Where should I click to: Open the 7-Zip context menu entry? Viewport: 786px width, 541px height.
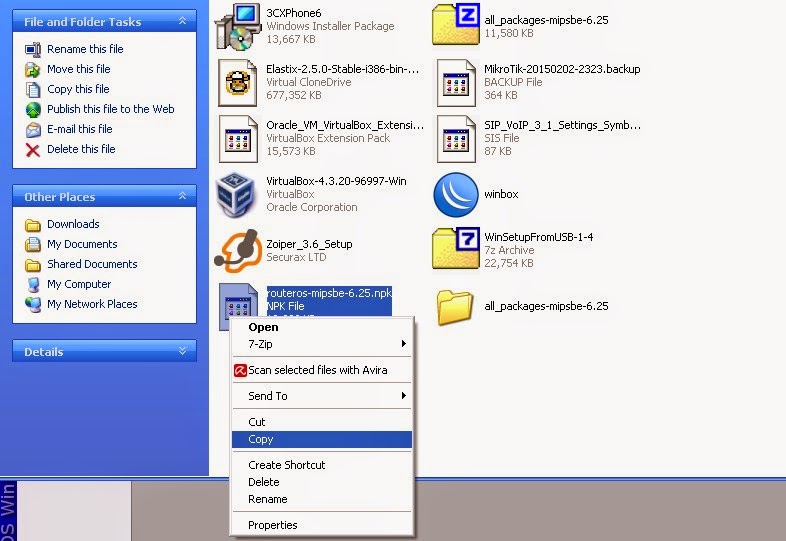click(322, 344)
